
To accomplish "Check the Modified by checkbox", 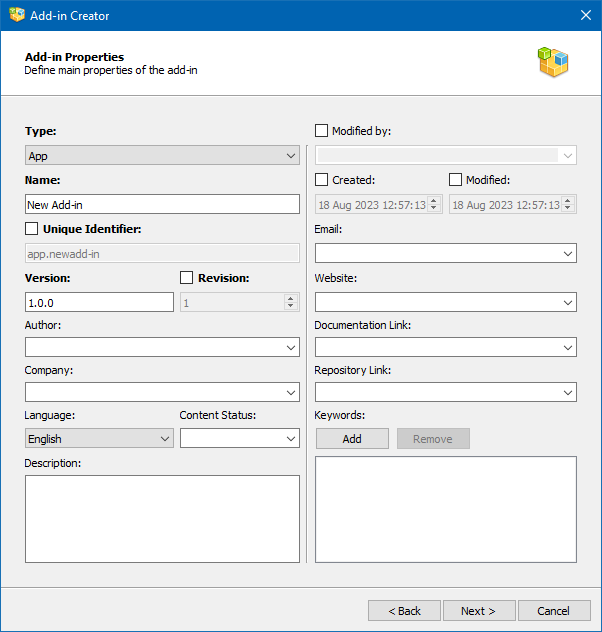I will coord(322,131).
